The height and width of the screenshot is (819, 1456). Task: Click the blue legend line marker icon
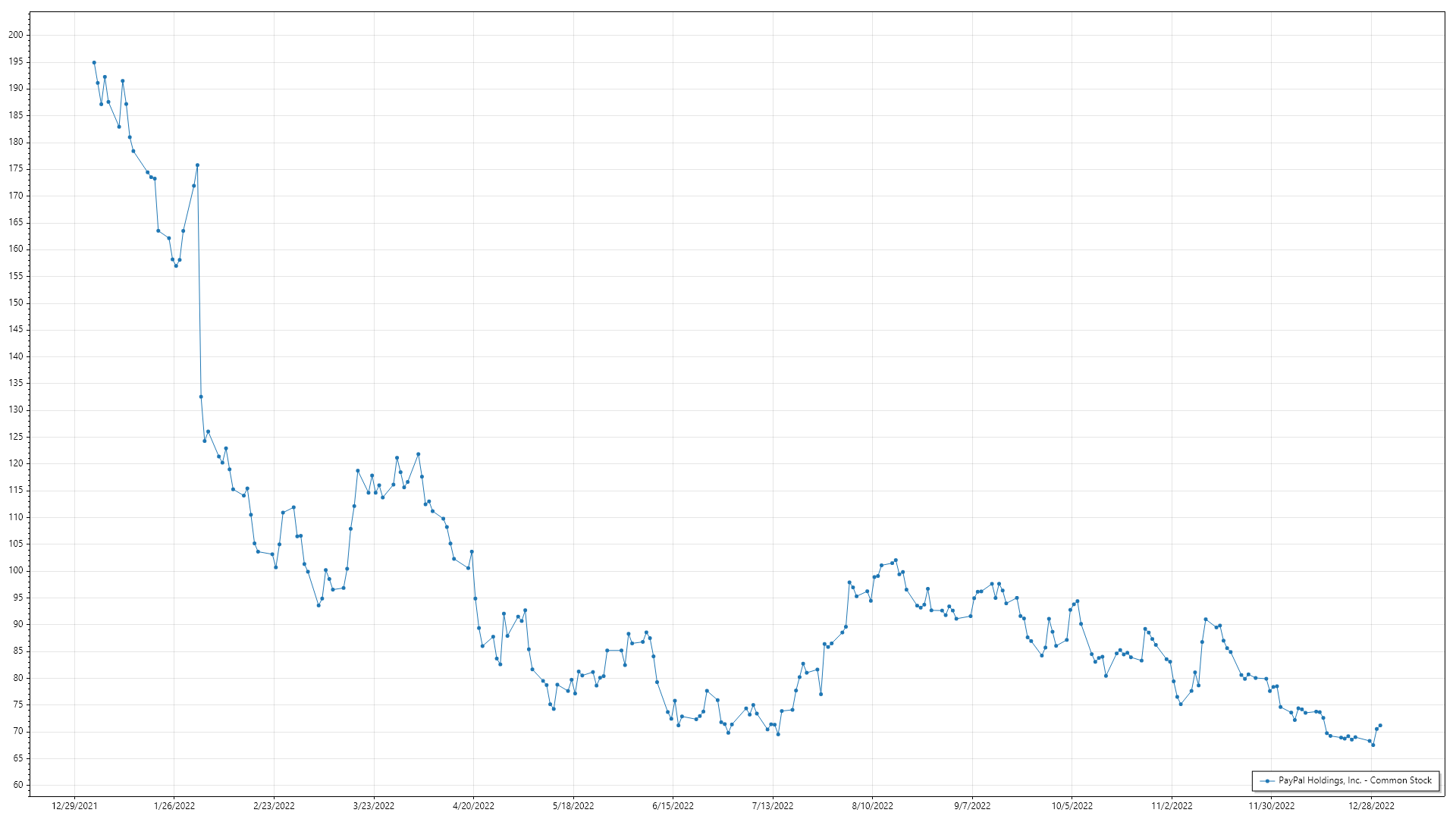click(x=1267, y=780)
